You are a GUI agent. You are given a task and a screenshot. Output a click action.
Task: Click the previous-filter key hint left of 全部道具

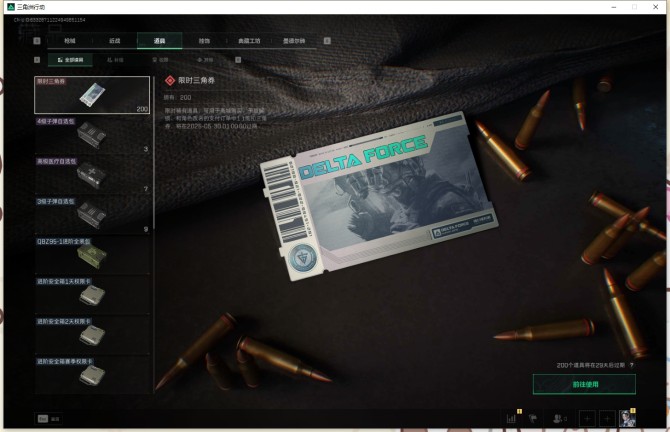pos(37,60)
